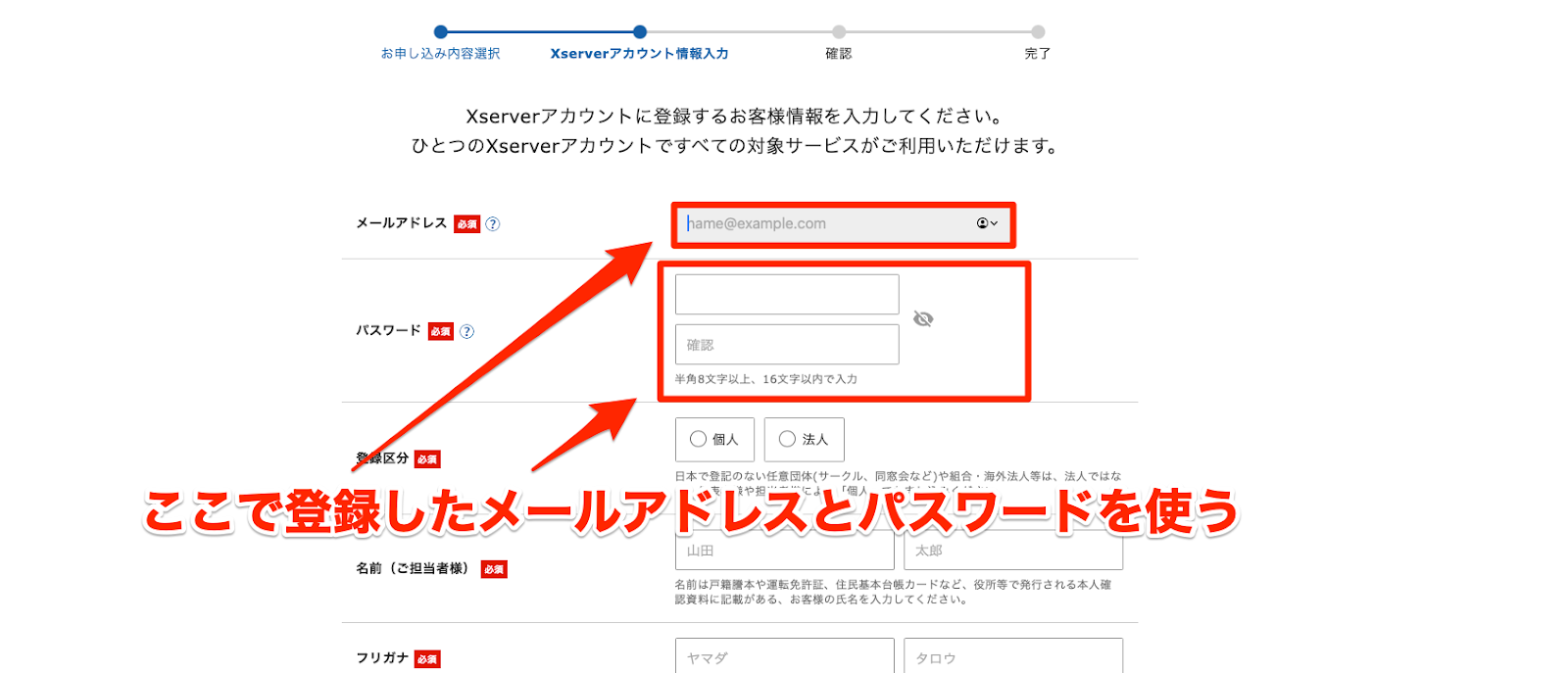Click the 確認 password confirmation field
Screen dimensions: 1568x673
tap(787, 345)
